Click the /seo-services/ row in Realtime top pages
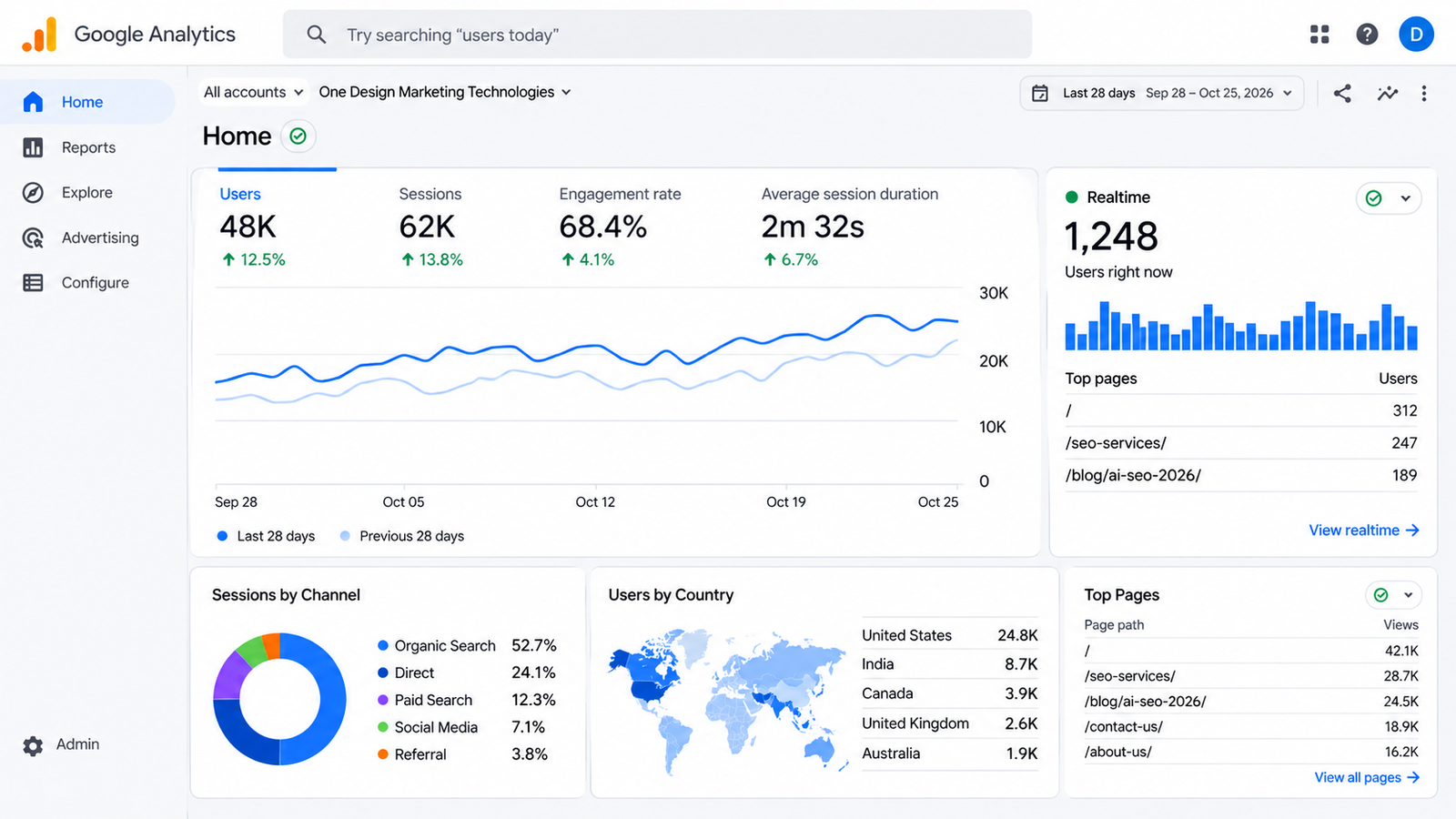This screenshot has width=1456, height=819. click(x=1241, y=443)
